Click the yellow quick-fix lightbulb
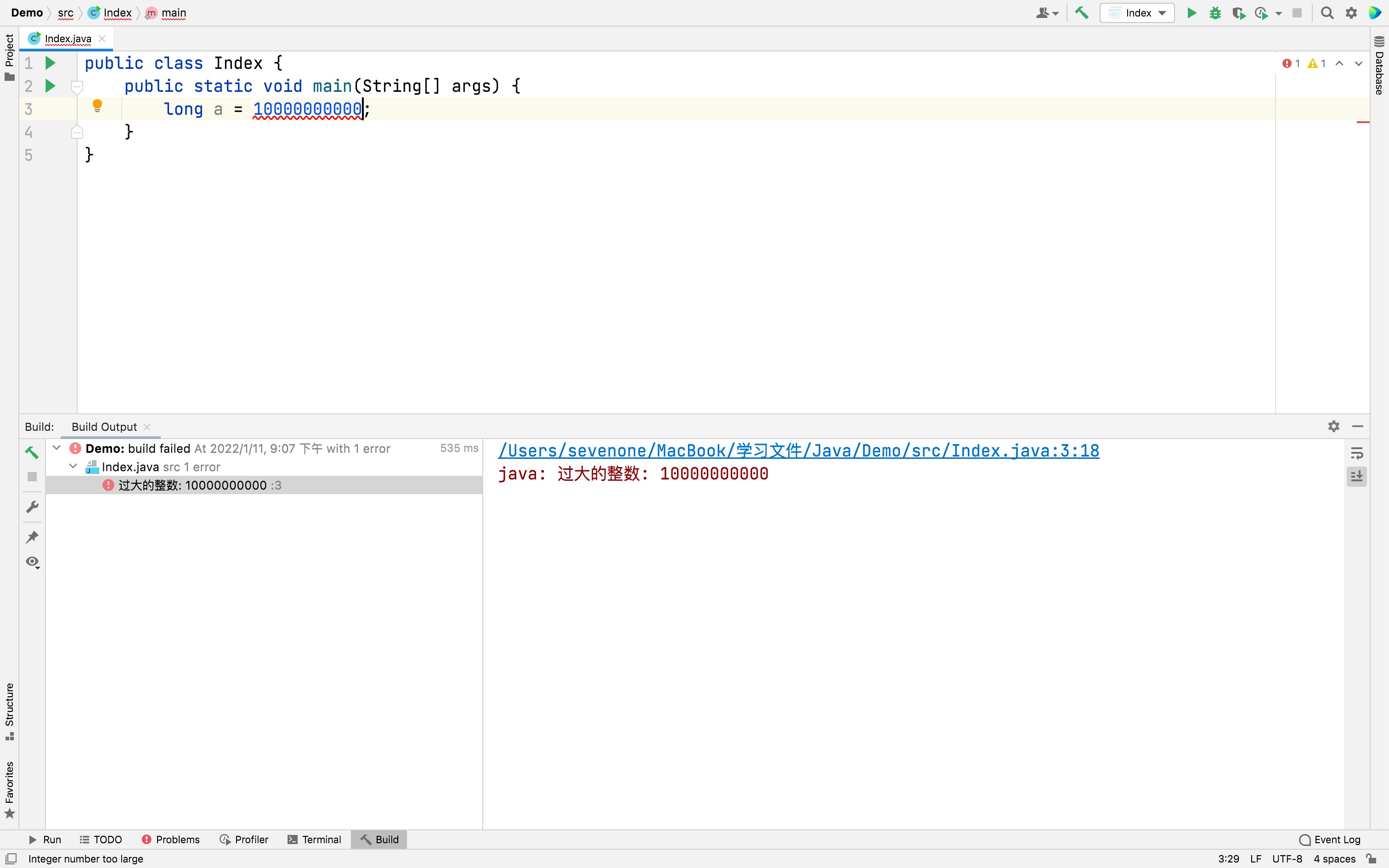This screenshot has height=868, width=1389. coord(97,105)
